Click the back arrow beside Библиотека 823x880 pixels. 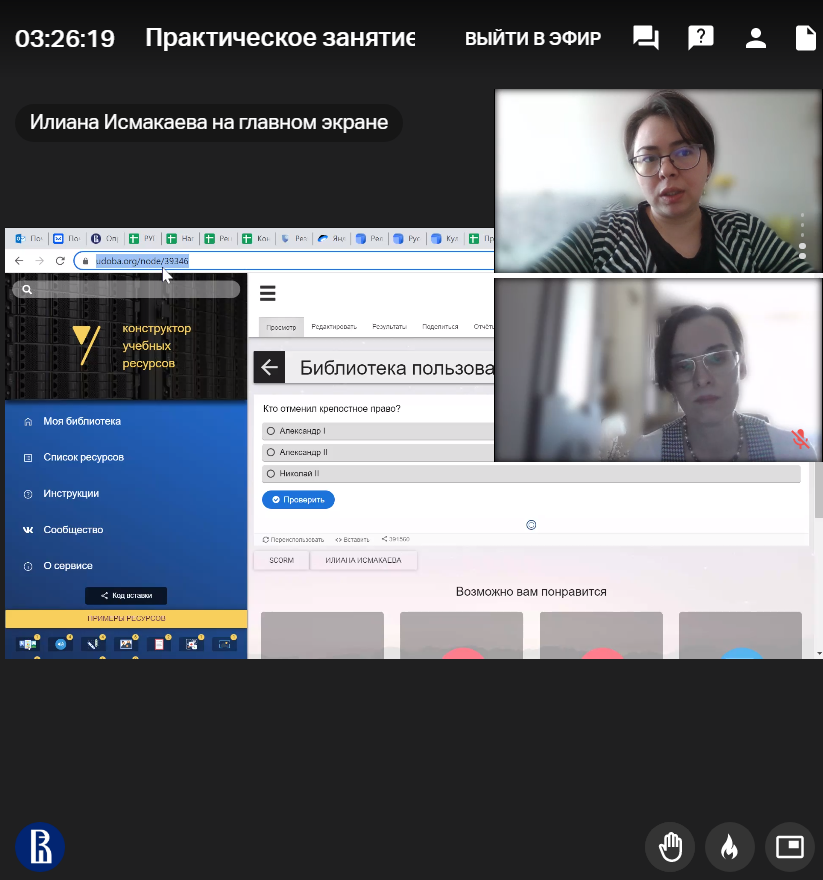(269, 368)
